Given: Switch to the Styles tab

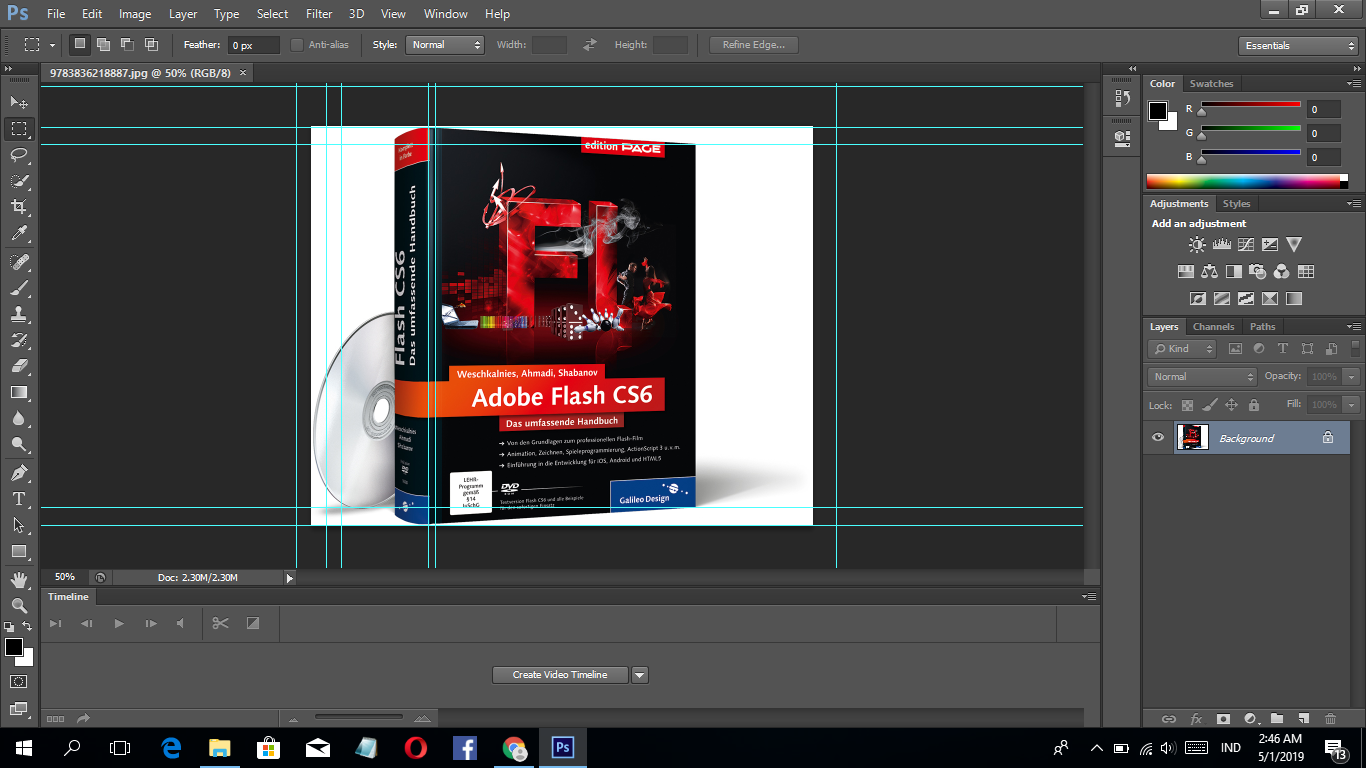Looking at the screenshot, I should [x=1236, y=204].
